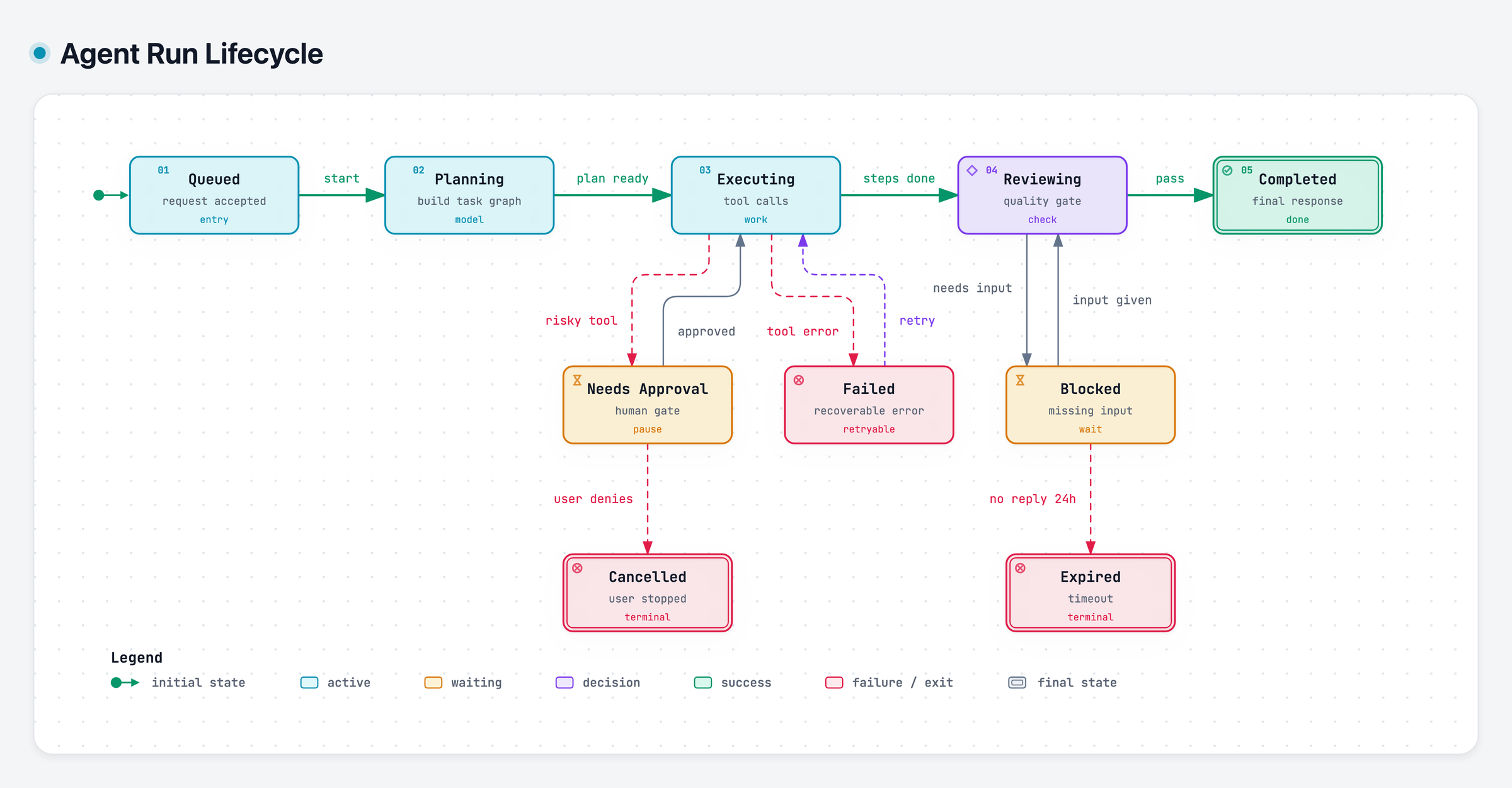The image size is (1512, 788).
Task: Click the decision purple swatch in legend
Action: click(x=564, y=683)
